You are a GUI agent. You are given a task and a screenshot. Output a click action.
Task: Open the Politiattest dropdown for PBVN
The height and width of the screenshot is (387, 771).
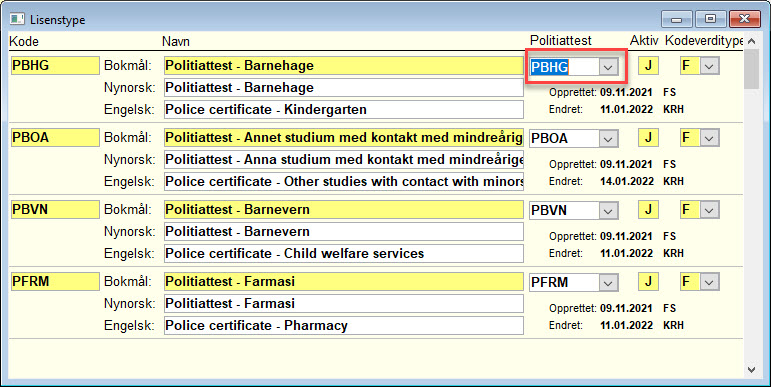tap(608, 210)
